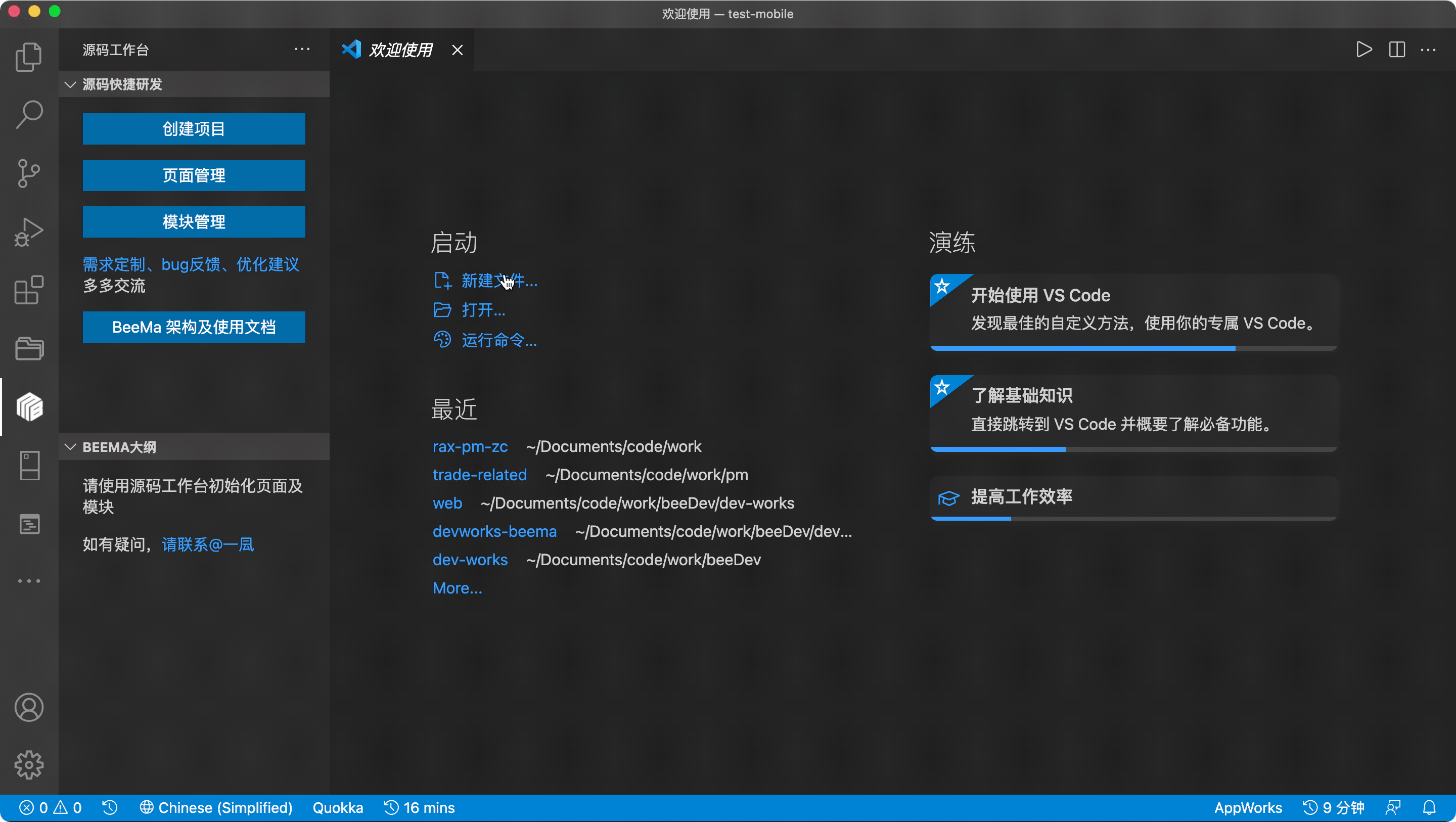Image resolution: width=1456 pixels, height=822 pixels.
Task: Open BeeMa 架构及使用文档 button
Action: (194, 327)
